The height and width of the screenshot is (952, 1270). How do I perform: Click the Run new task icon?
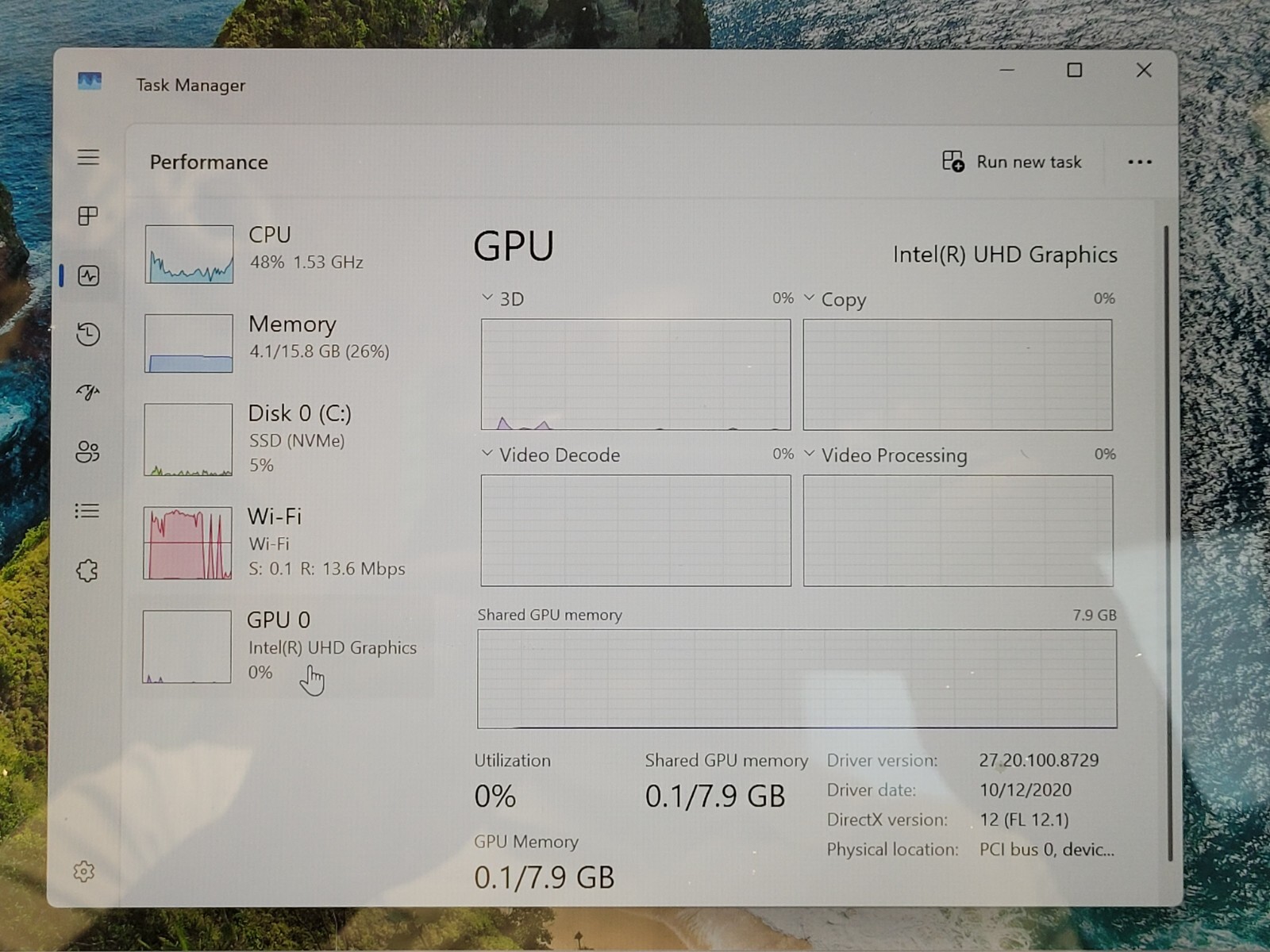point(952,161)
